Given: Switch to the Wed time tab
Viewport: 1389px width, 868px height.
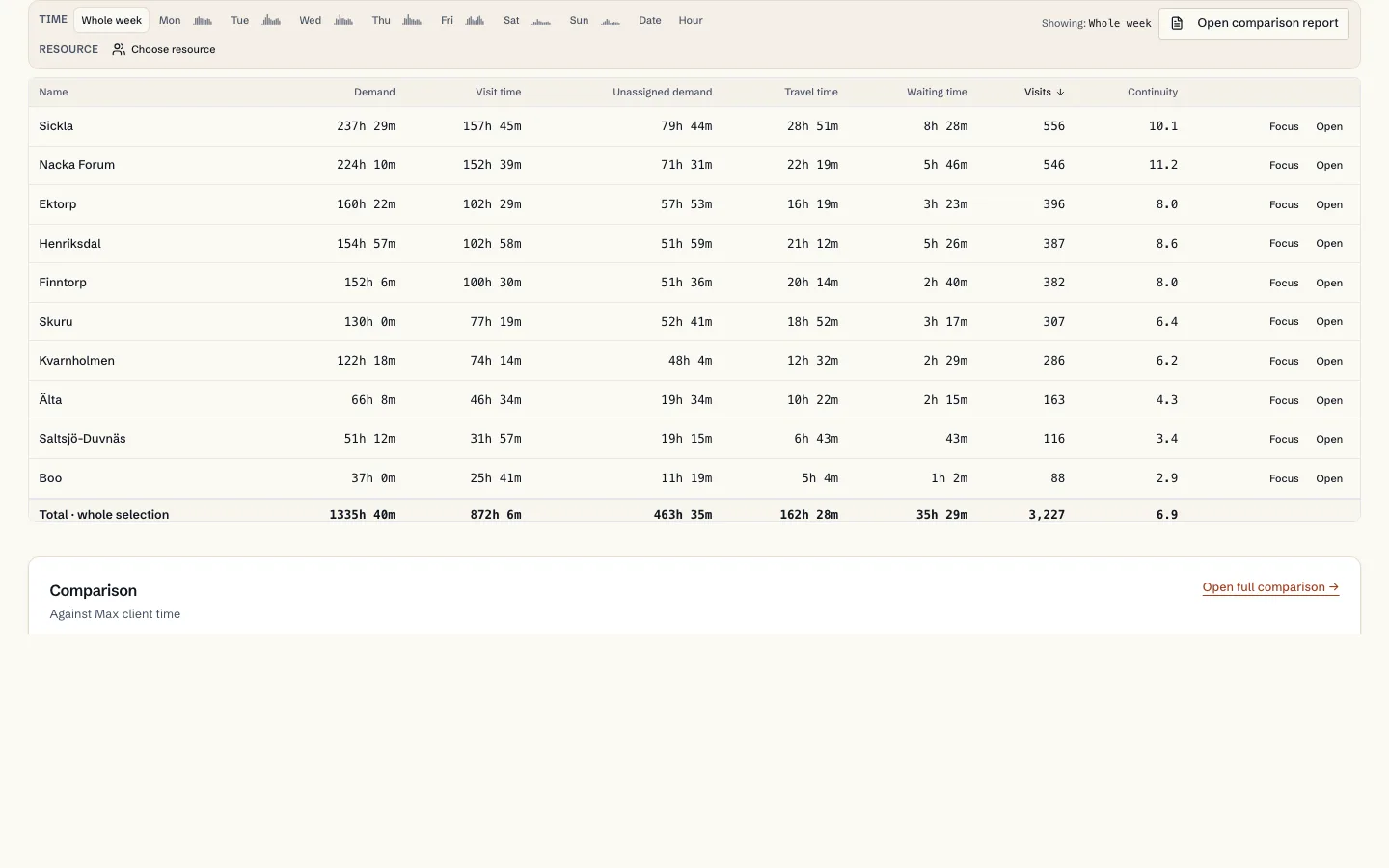Looking at the screenshot, I should (x=326, y=20).
